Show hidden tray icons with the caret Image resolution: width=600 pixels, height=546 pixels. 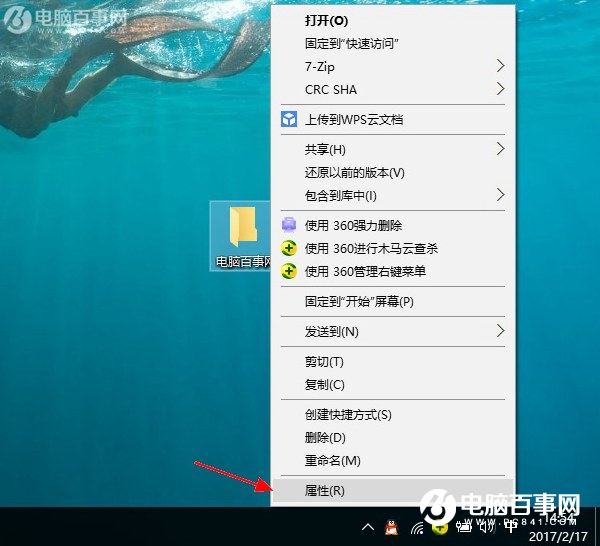click(368, 528)
